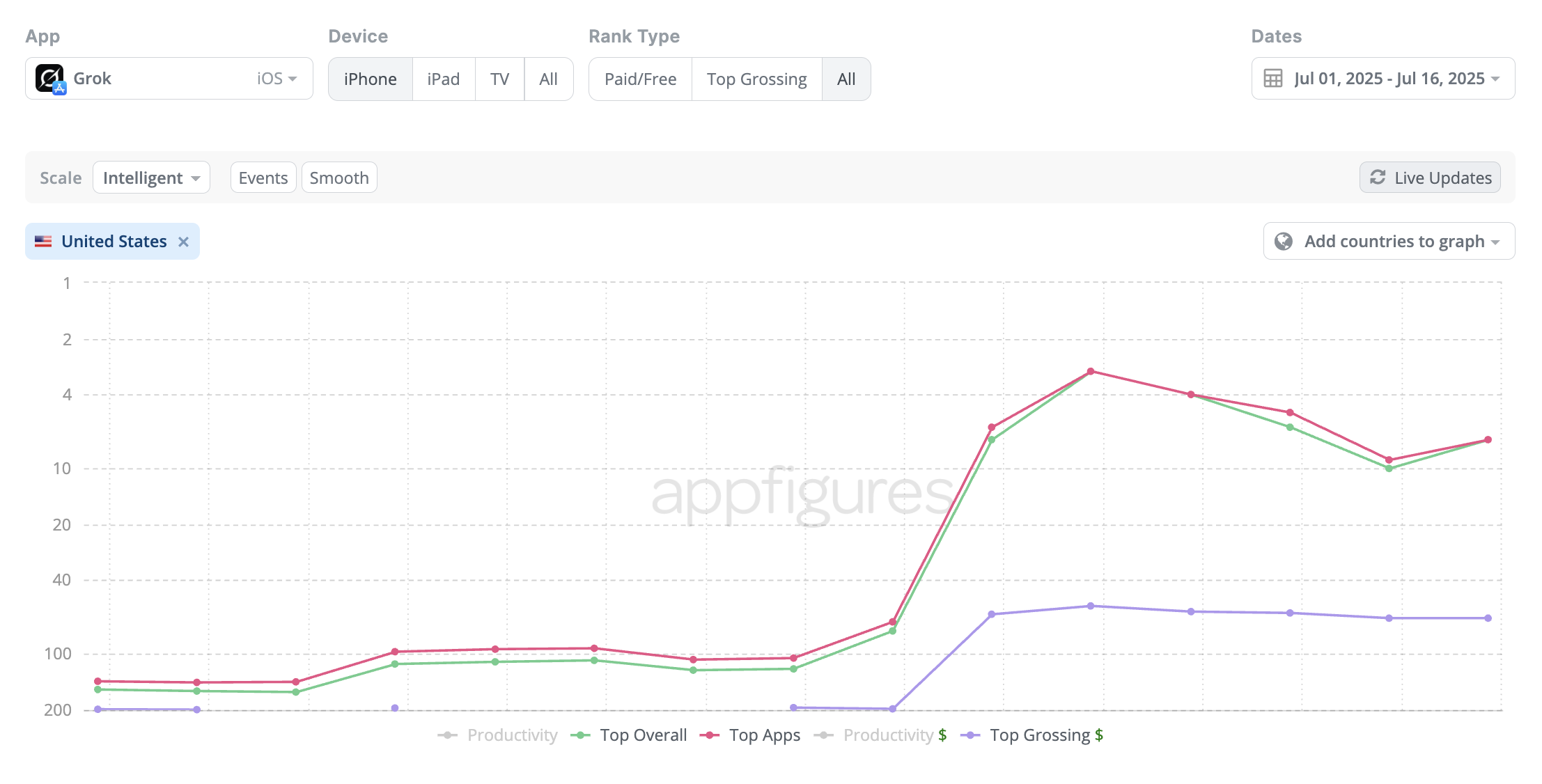Switch device filter to iPad
The height and width of the screenshot is (784, 1542).
point(443,79)
